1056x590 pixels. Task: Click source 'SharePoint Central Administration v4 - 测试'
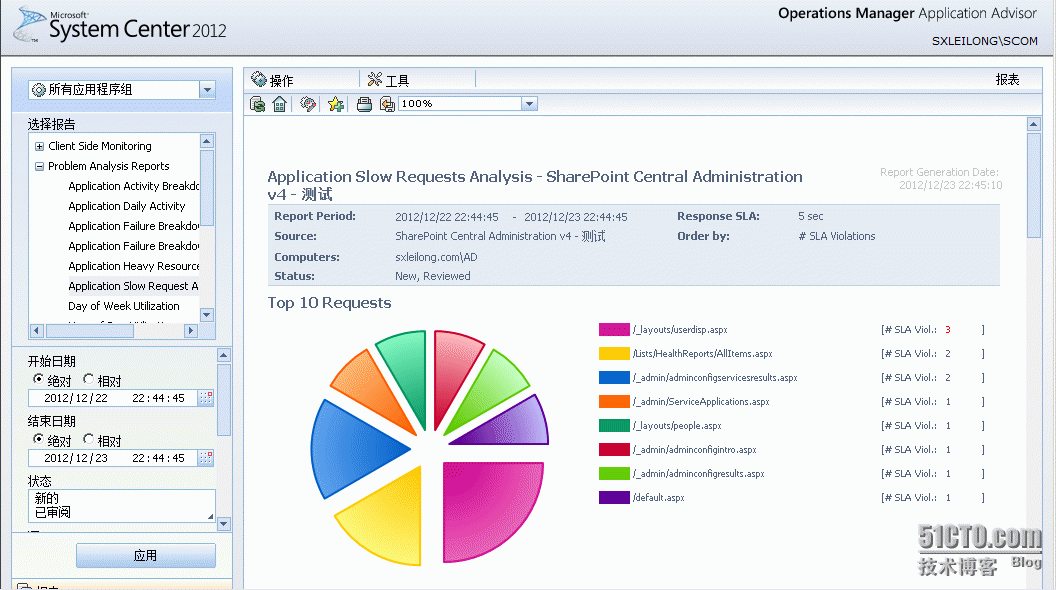(500, 236)
